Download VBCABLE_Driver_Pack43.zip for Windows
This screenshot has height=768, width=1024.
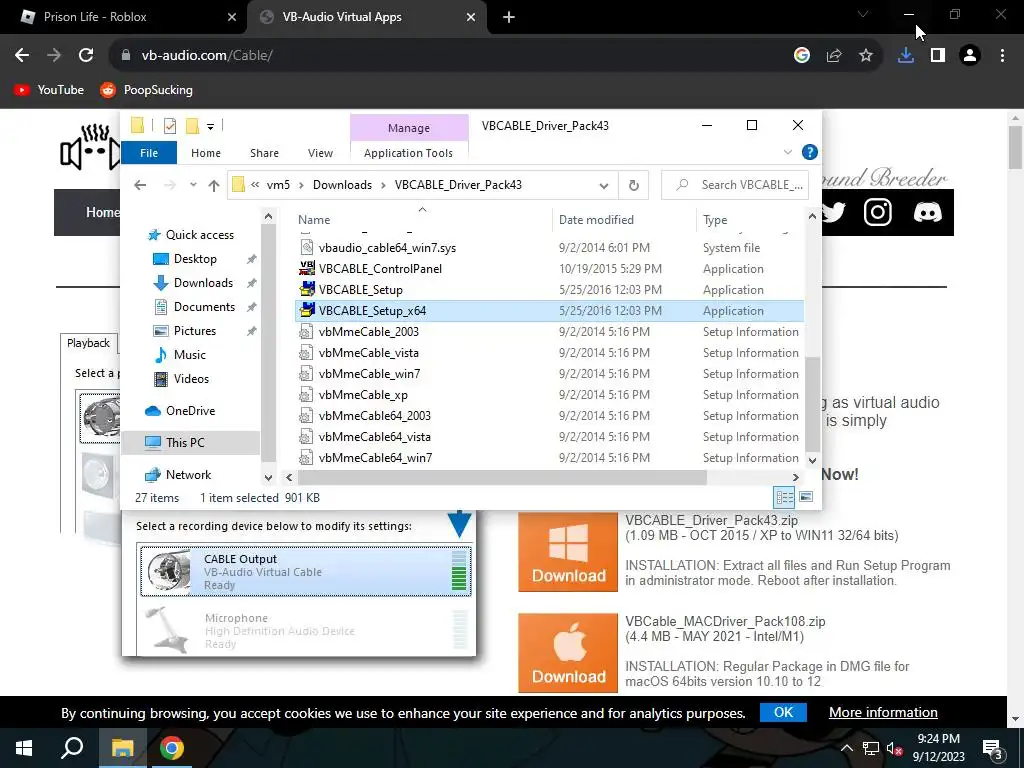pyautogui.click(x=568, y=552)
